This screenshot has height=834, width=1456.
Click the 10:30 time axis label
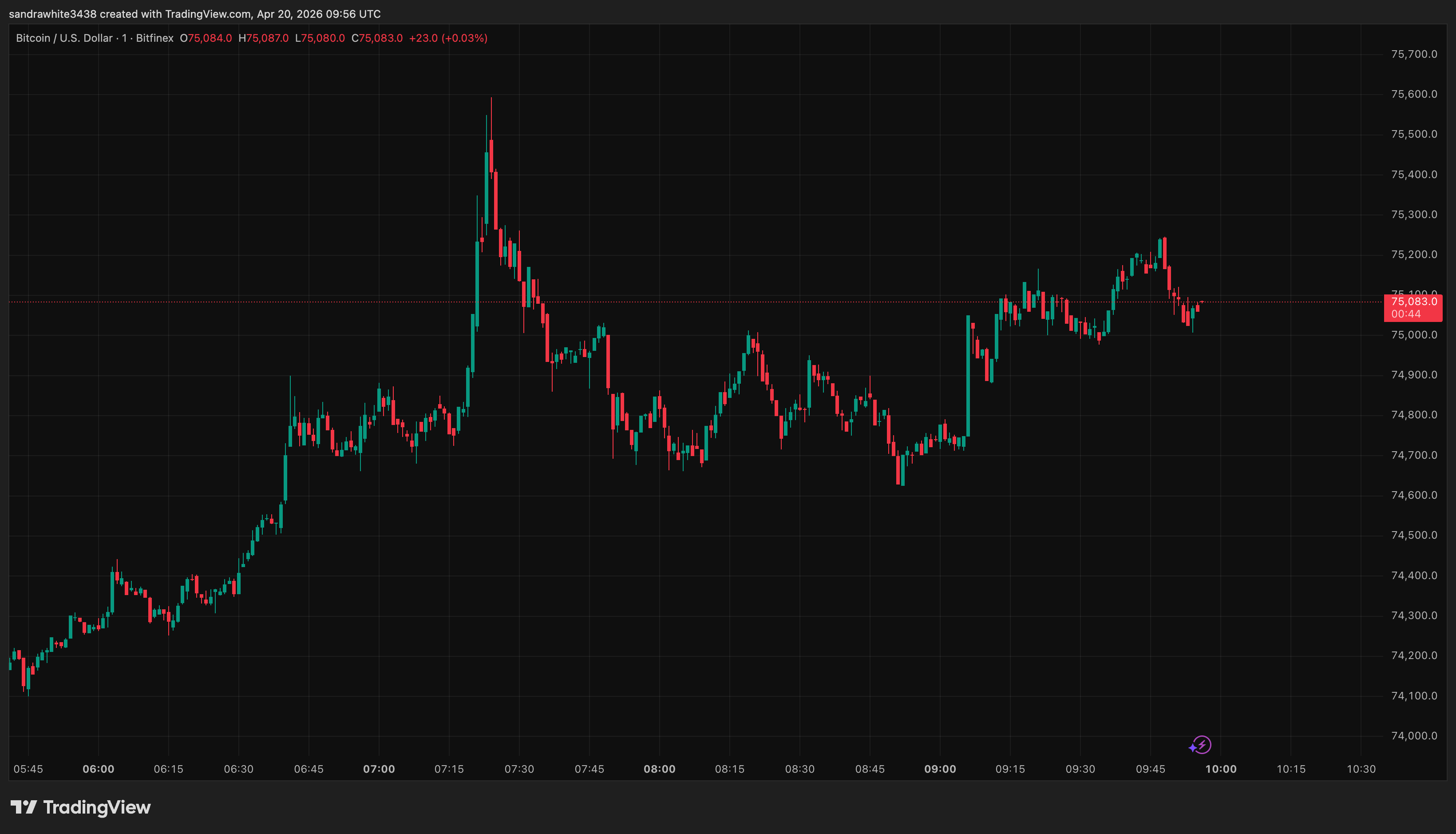point(1361,769)
